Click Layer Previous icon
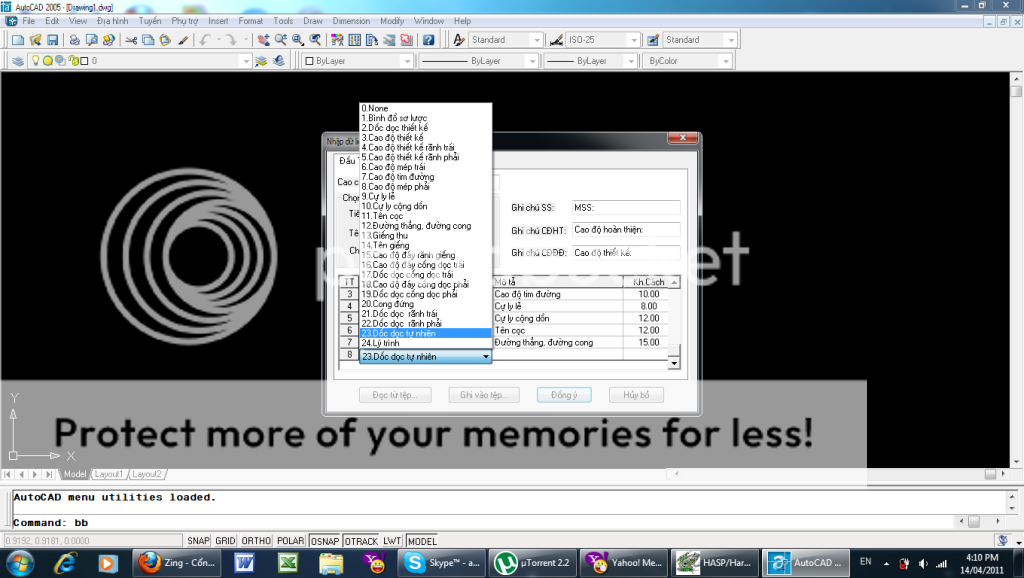The height and width of the screenshot is (578, 1024). pos(279,61)
